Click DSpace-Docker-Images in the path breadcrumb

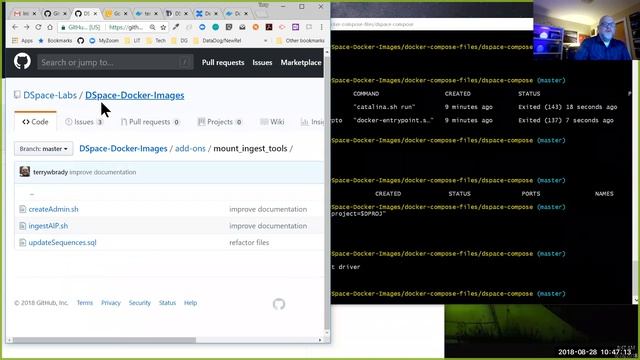click(x=123, y=149)
